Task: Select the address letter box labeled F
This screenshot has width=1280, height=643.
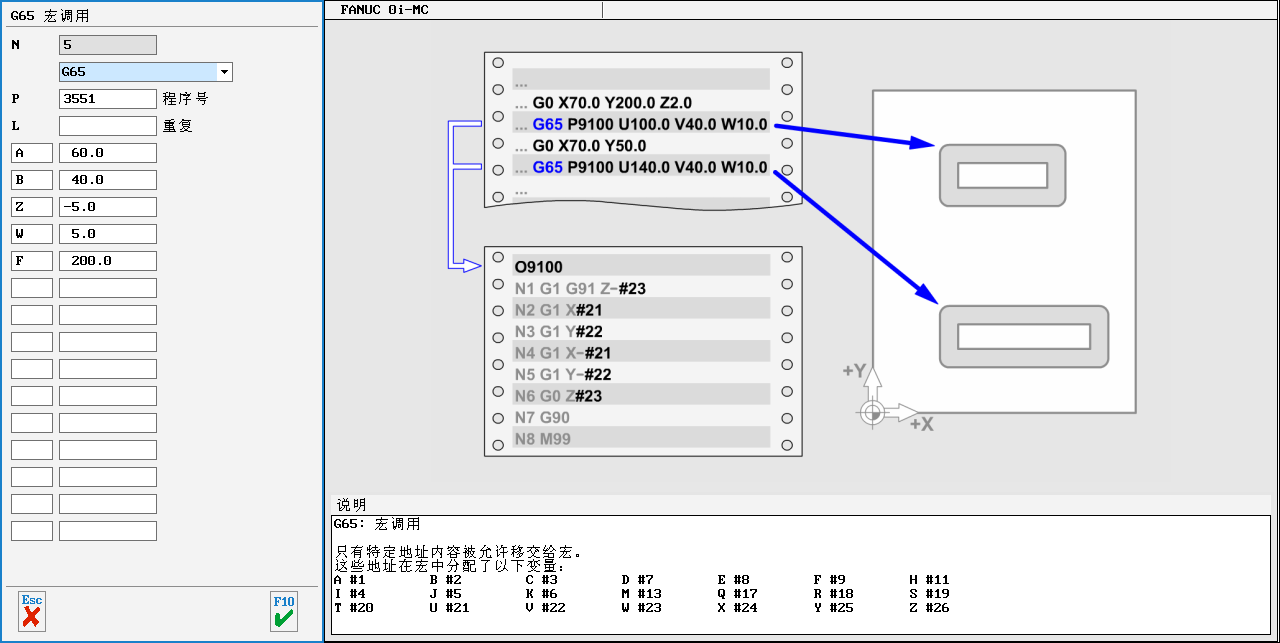Action: (x=32, y=261)
